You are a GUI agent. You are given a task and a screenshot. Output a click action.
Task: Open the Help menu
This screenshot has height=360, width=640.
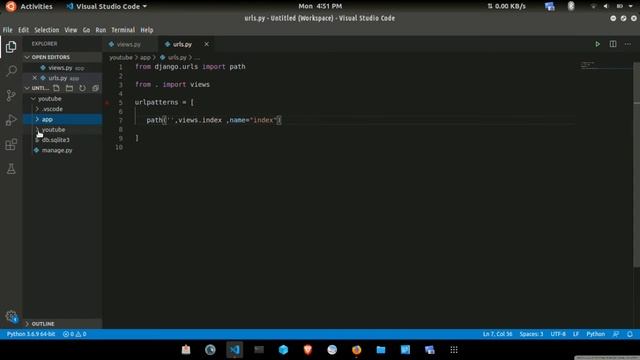coord(147,30)
